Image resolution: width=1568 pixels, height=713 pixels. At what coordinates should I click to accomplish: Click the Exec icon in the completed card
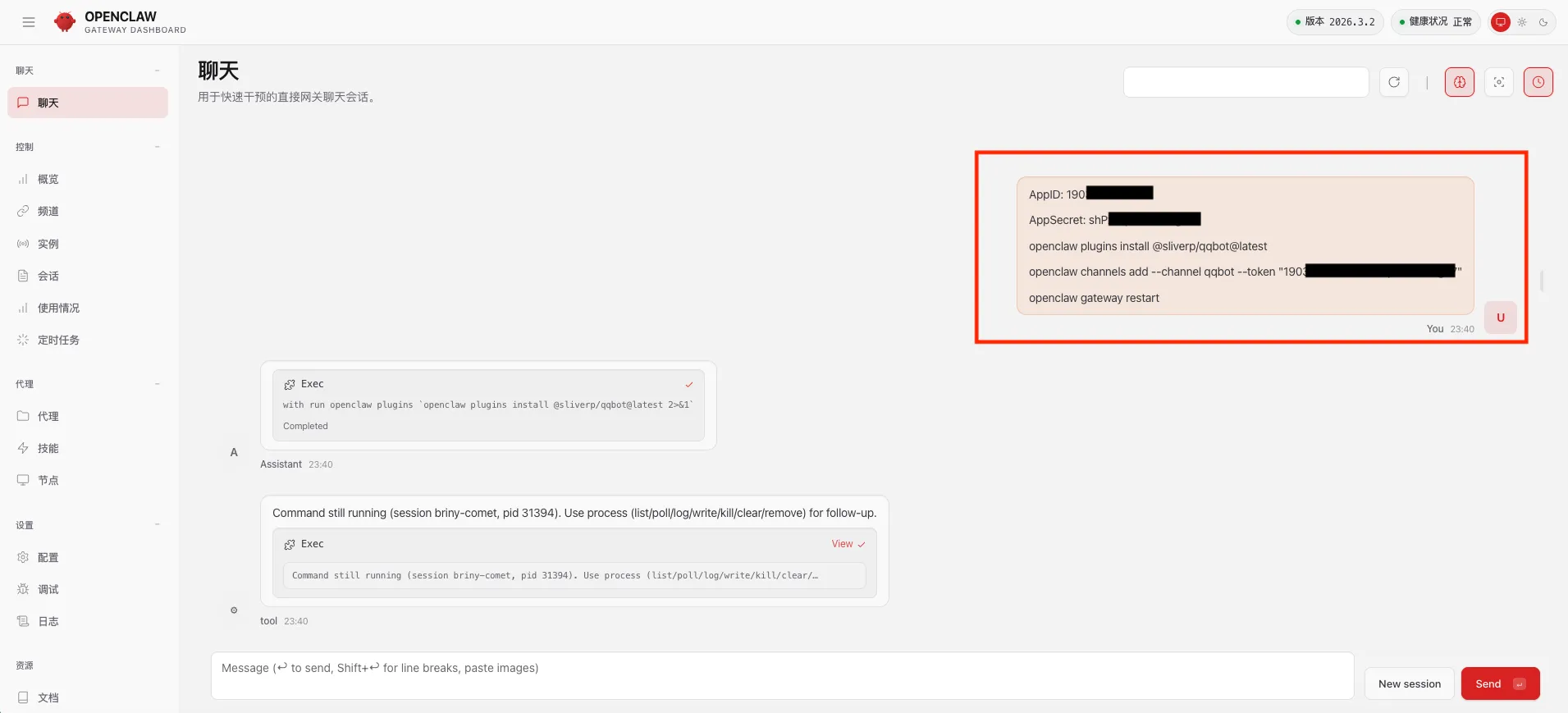[290, 384]
